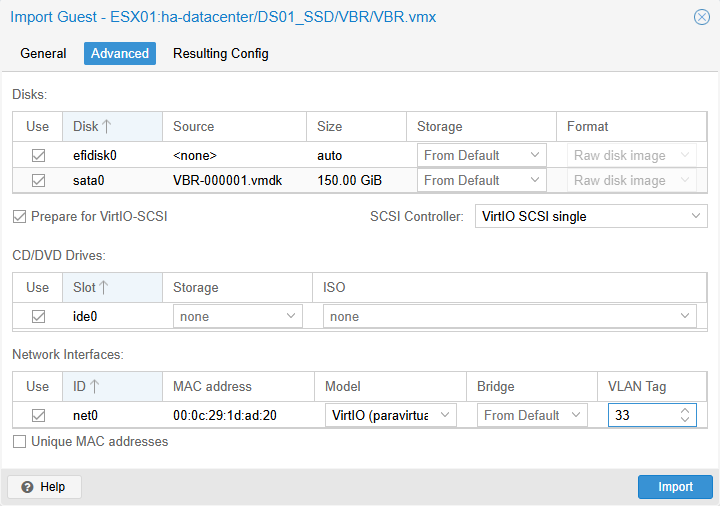Image resolution: width=720 pixels, height=506 pixels.
Task: Open the Resulting Config tab
Action: coord(221,53)
